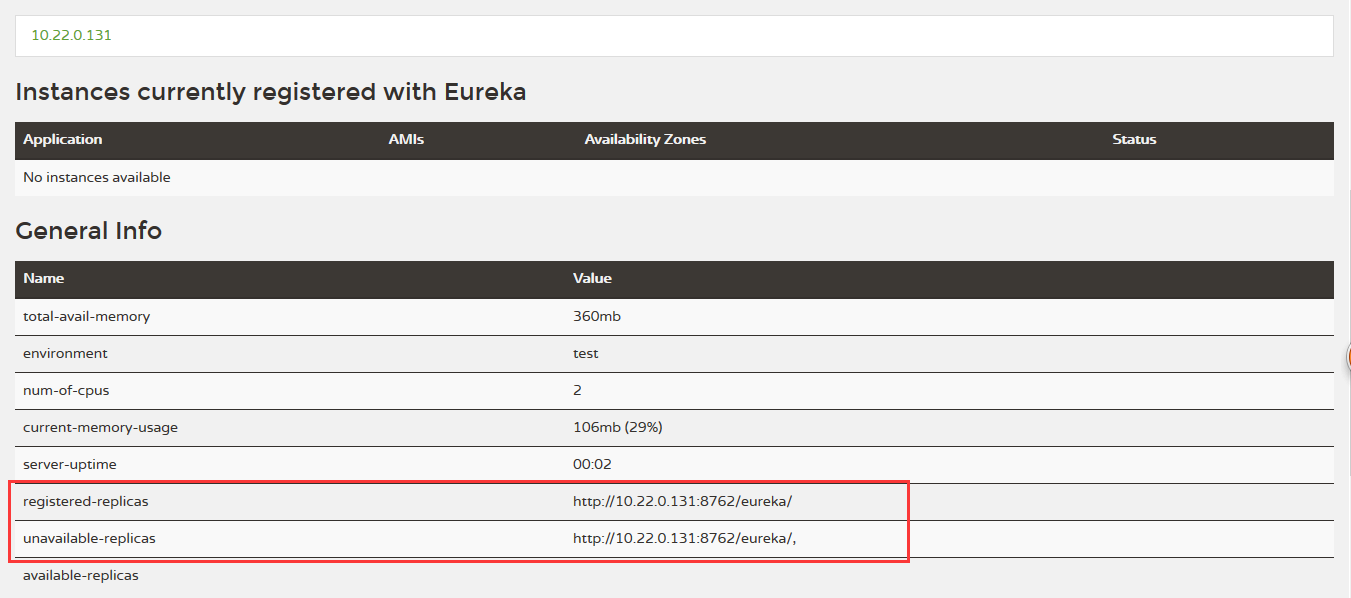Image resolution: width=1351 pixels, height=598 pixels.
Task: Click the General Info heading
Action: 88,231
